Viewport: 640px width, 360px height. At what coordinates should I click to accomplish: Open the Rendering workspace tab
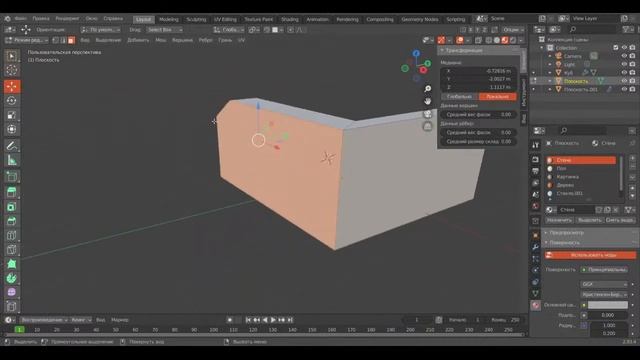point(347,19)
